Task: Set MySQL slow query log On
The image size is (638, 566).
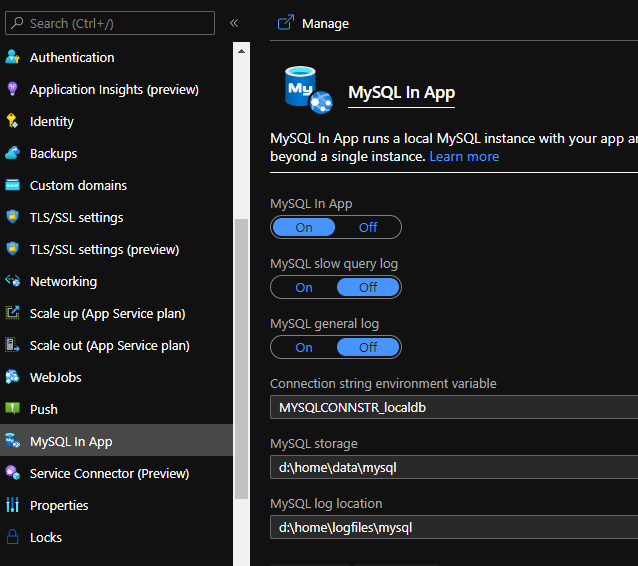Action: 304,287
